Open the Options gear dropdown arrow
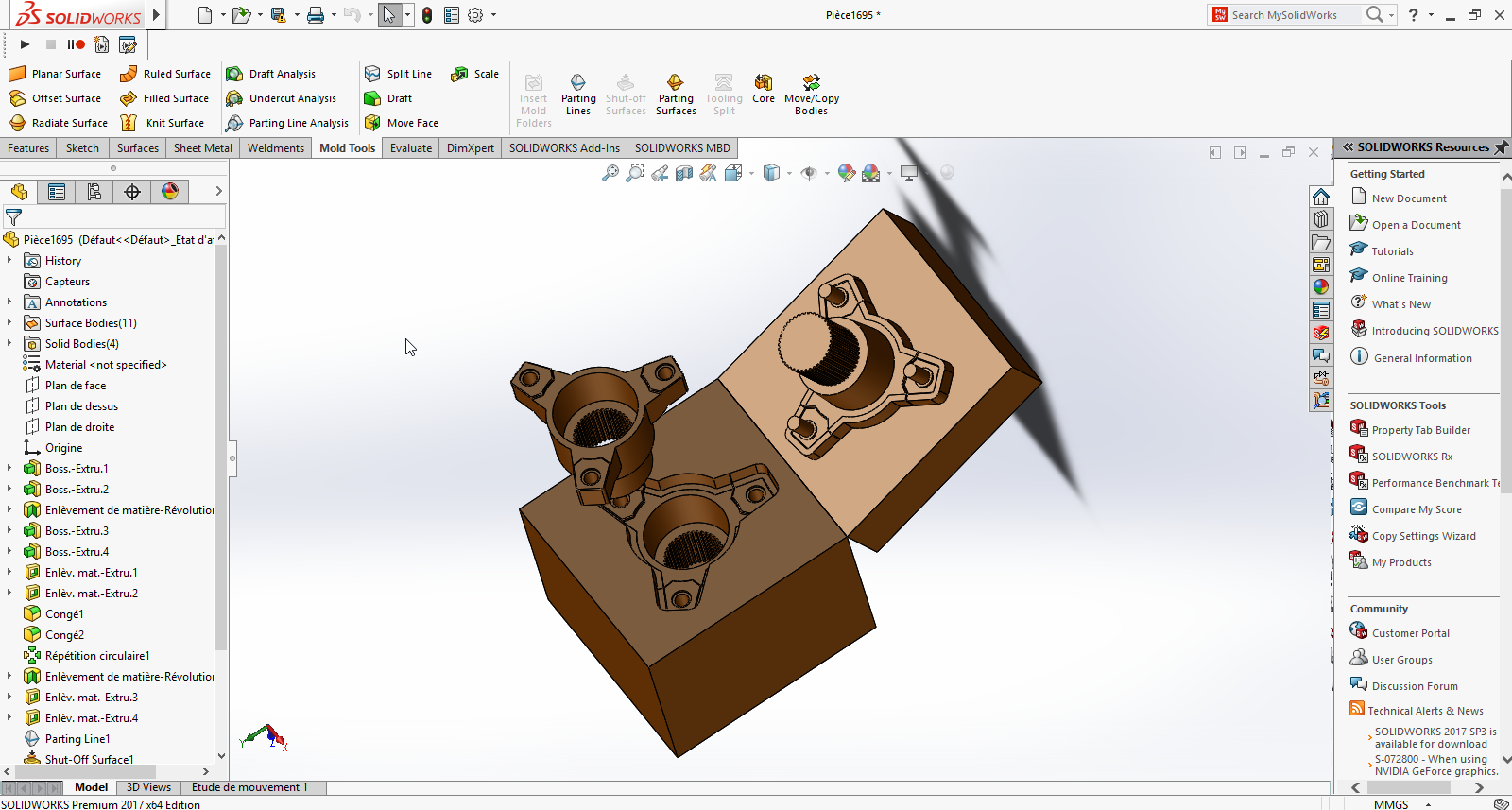This screenshot has width=1512, height=810. [x=493, y=15]
